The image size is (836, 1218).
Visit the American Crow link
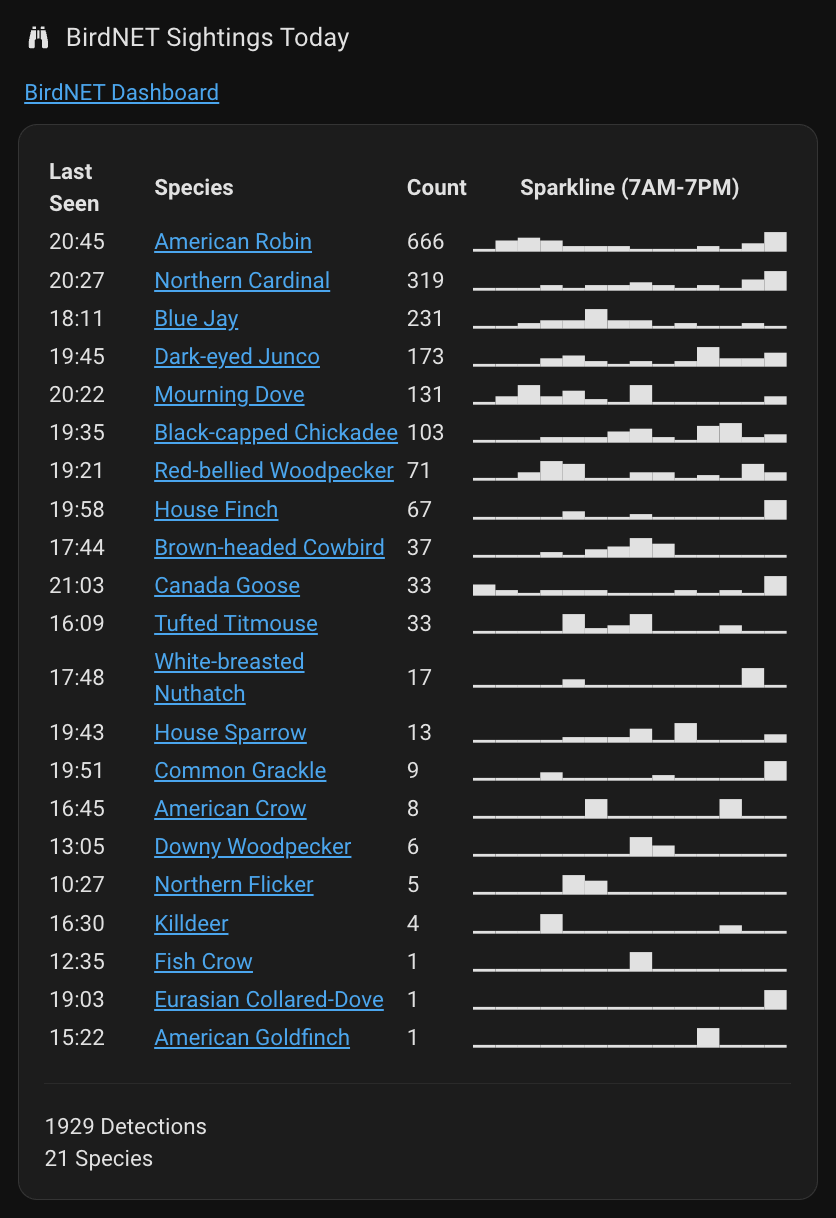tap(230, 809)
